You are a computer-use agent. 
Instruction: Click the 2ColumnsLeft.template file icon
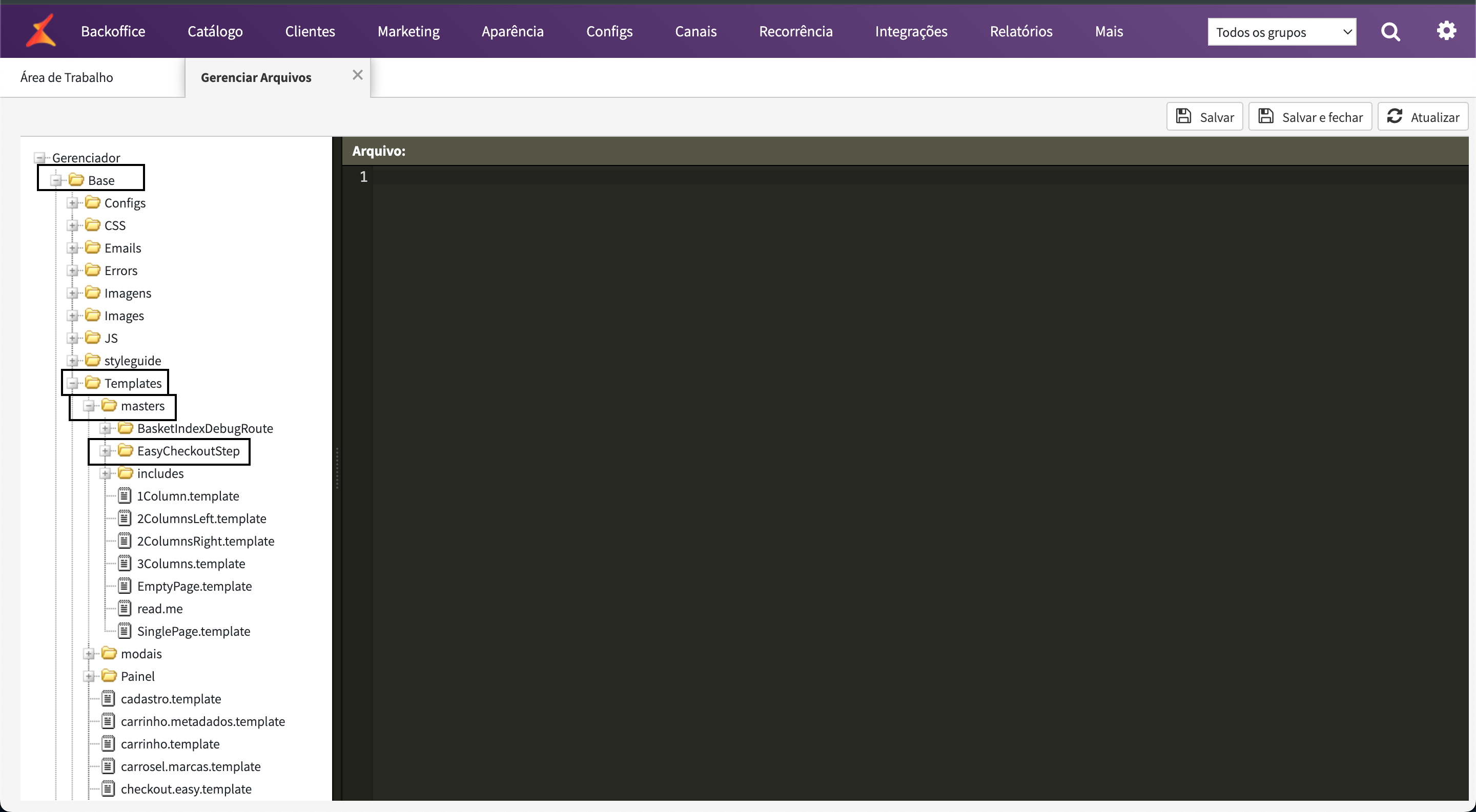point(125,518)
